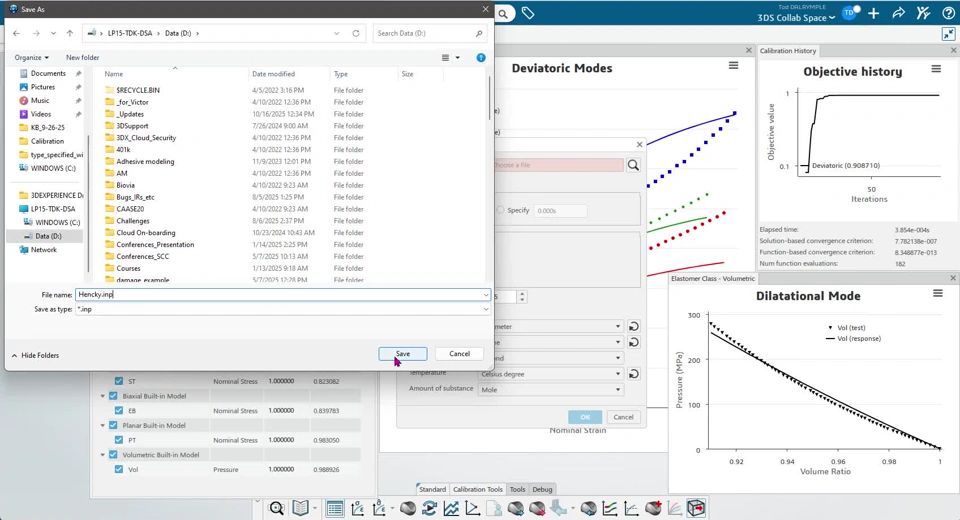Click the cube with red arrow export icon

(696, 508)
